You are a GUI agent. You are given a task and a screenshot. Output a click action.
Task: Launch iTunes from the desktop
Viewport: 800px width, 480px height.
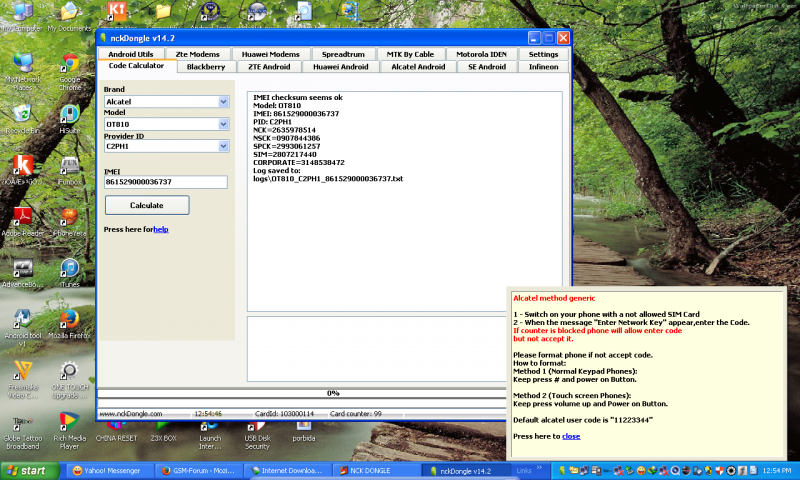pyautogui.click(x=69, y=271)
